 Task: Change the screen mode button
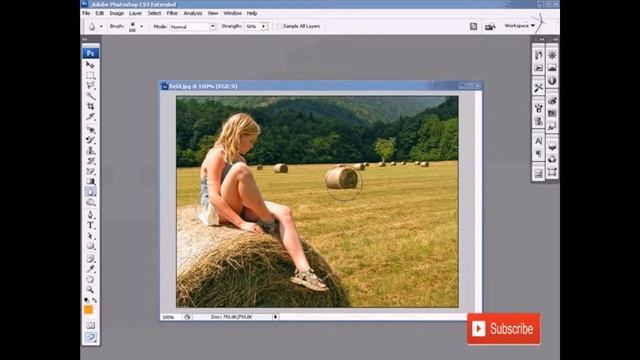[x=90, y=337]
